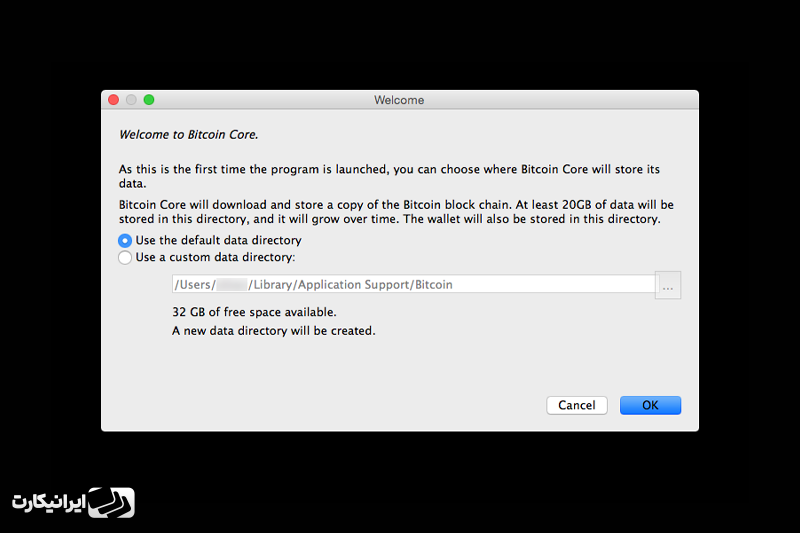800x533 pixels.
Task: Dismiss the dialog with Cancel
Action: point(577,405)
